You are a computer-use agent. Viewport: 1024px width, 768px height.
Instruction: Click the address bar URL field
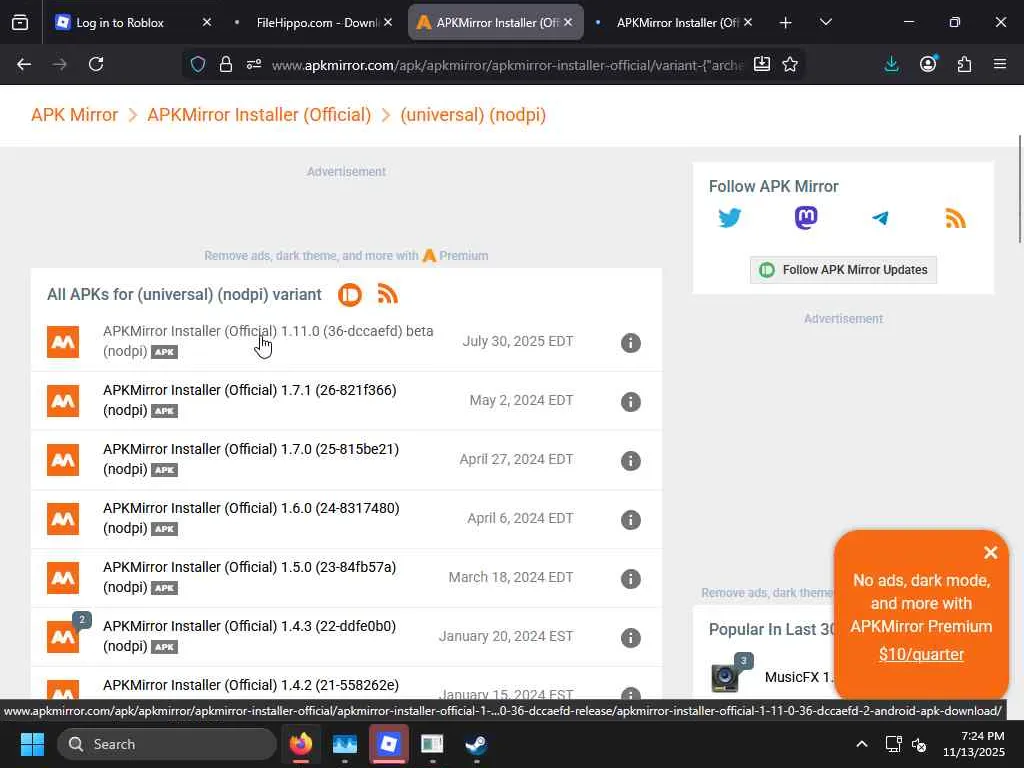(507, 65)
